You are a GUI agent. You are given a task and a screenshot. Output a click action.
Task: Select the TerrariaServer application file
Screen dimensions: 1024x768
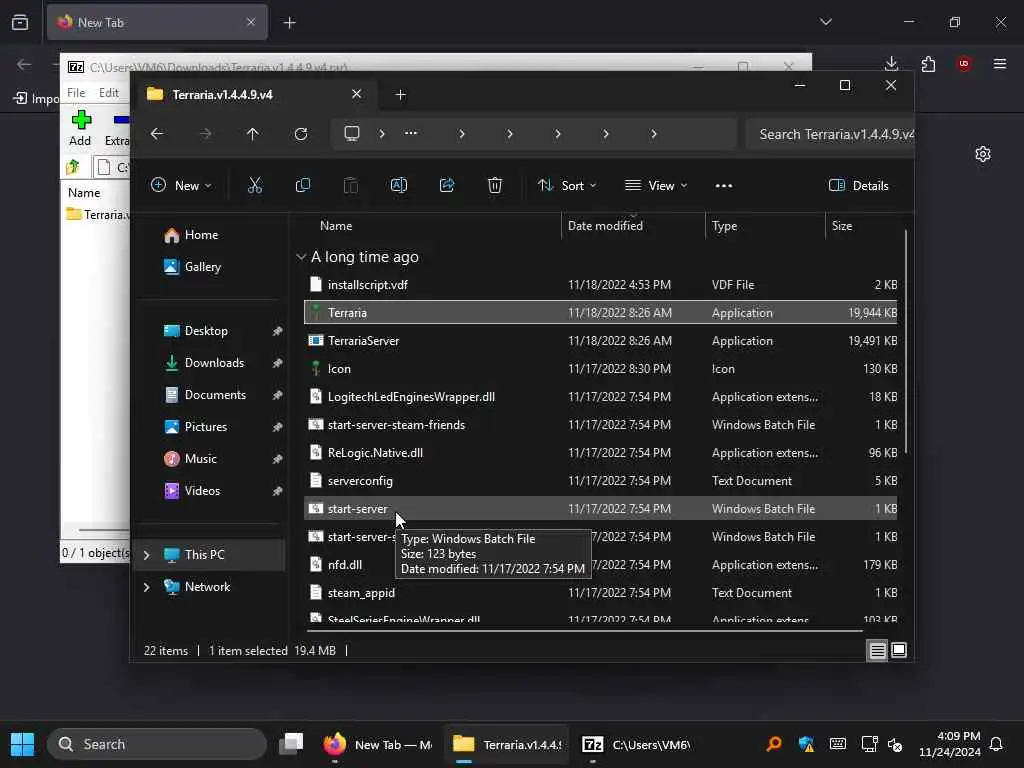pos(600,341)
